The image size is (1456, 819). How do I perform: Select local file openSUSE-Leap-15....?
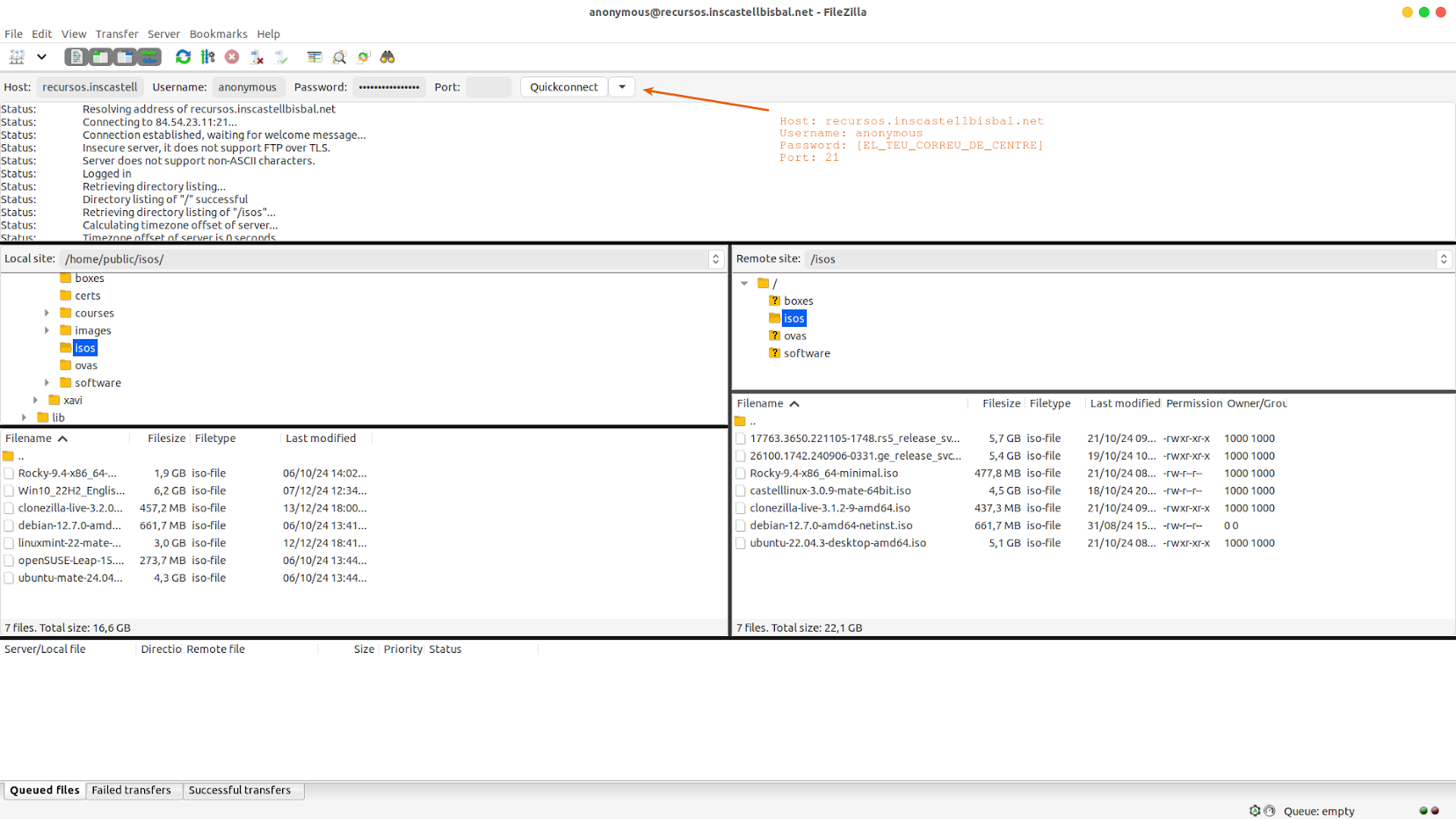[x=71, y=561]
